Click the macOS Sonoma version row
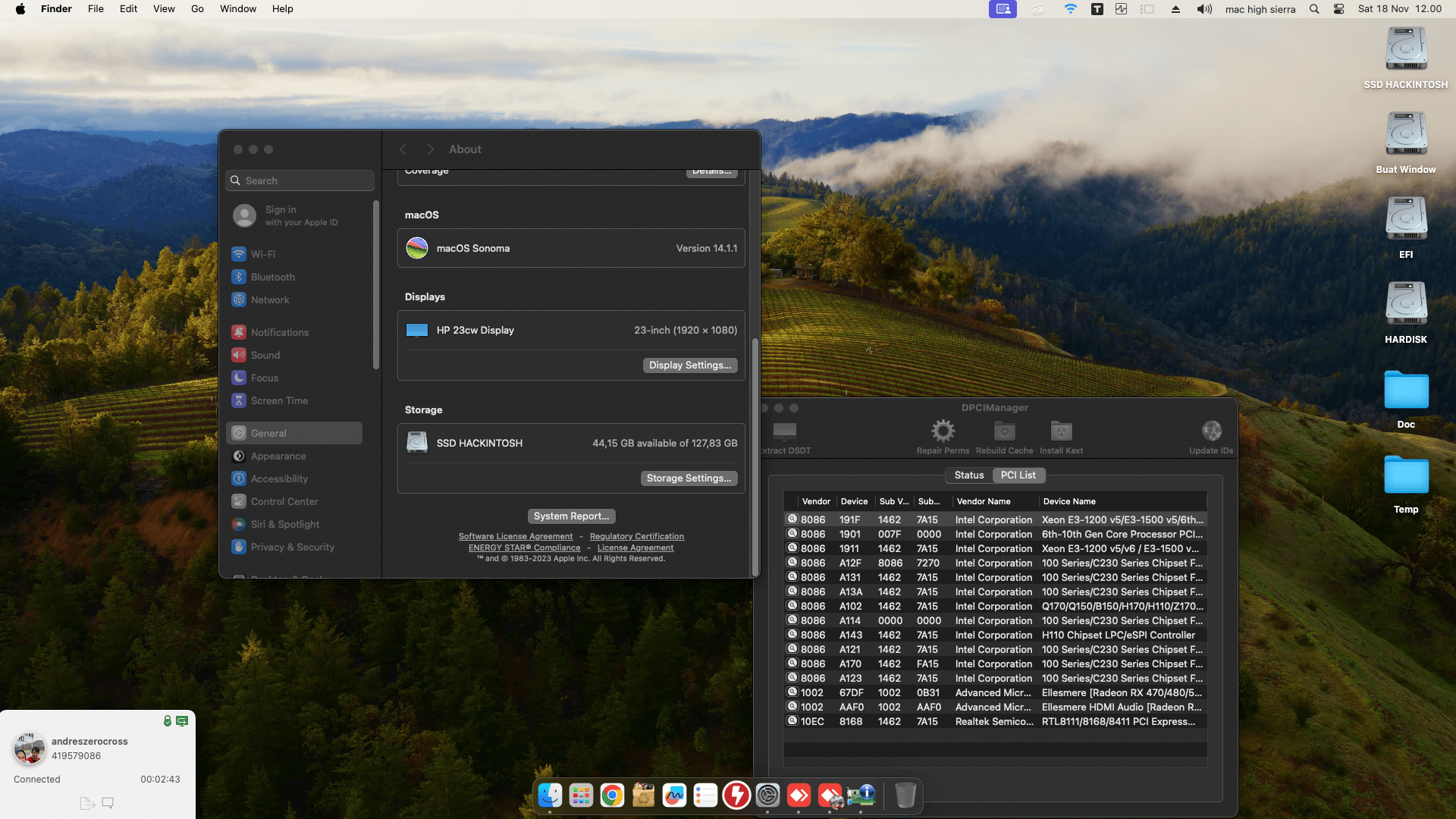The height and width of the screenshot is (819, 1456). click(x=571, y=248)
